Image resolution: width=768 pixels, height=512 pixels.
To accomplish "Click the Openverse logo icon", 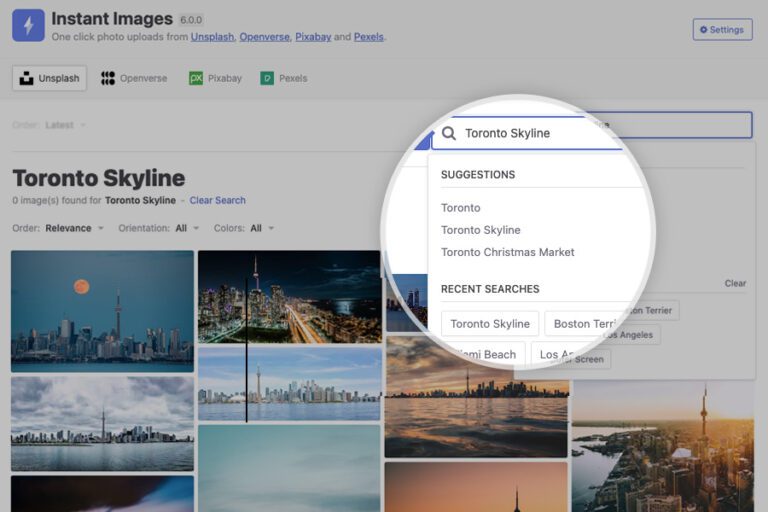I will [108, 78].
